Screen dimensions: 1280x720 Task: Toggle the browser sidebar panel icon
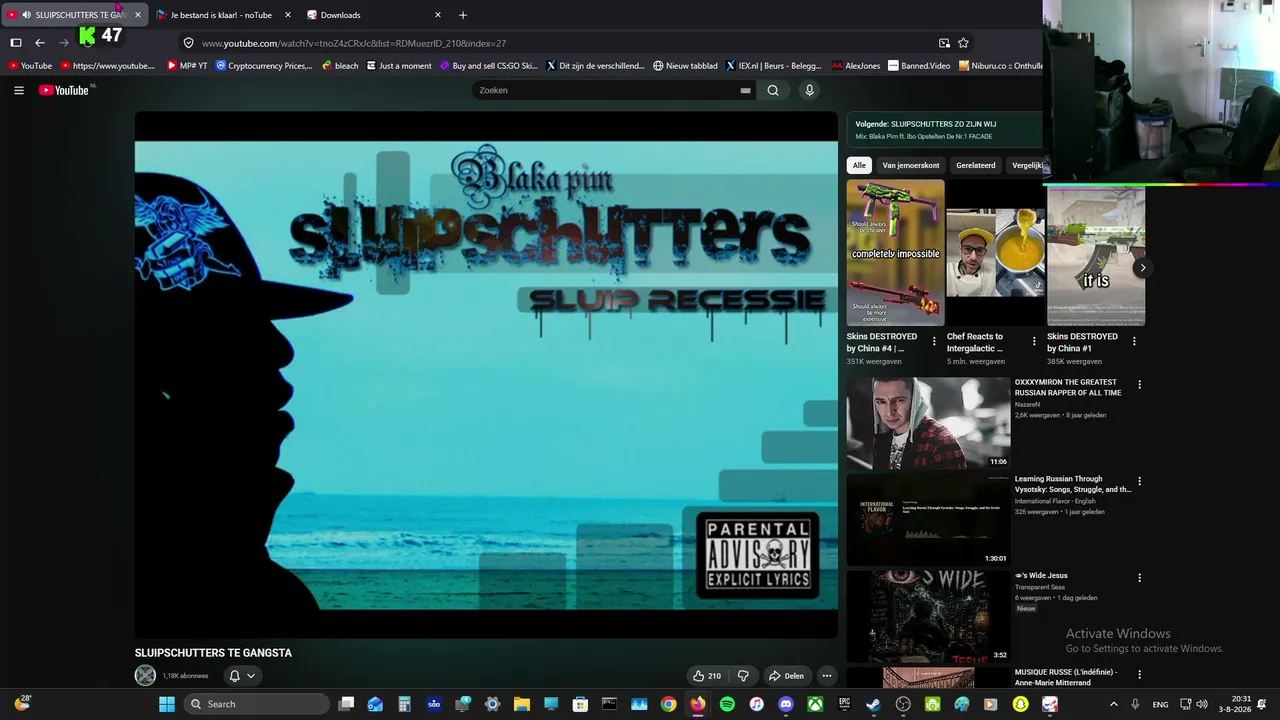point(16,43)
